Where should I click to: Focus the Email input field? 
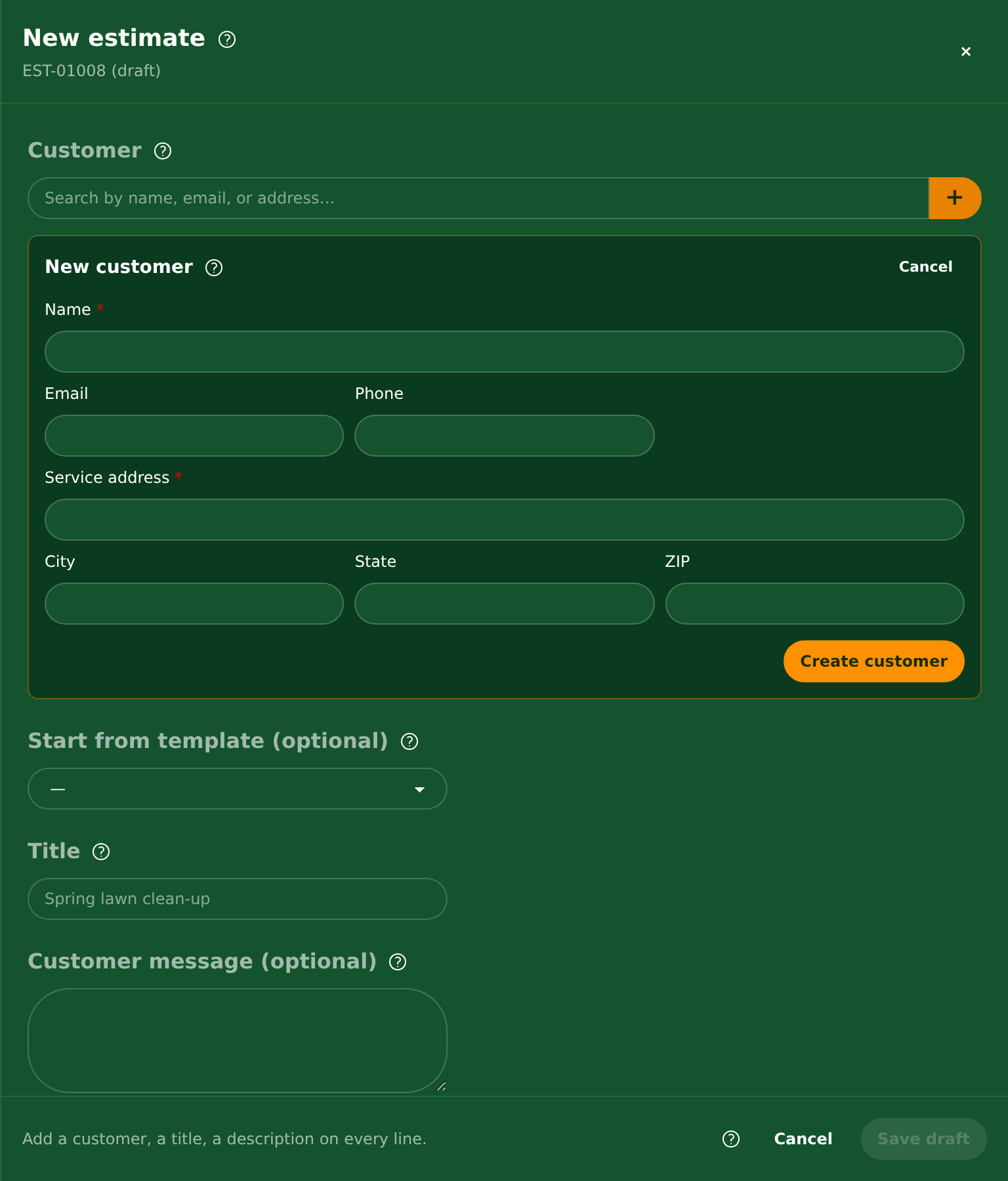click(194, 436)
